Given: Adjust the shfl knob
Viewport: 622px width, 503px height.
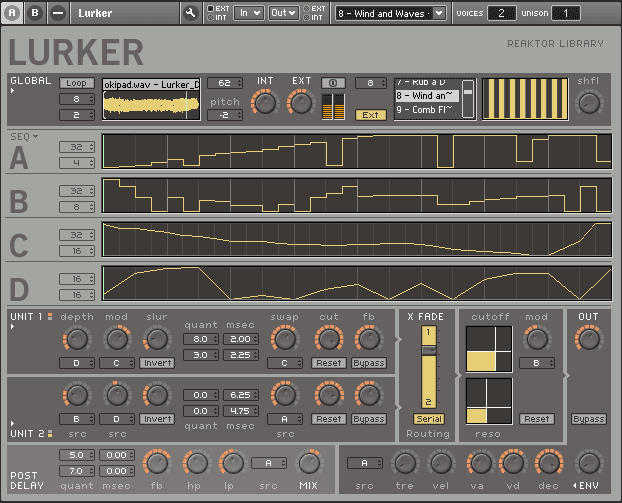Looking at the screenshot, I should (x=589, y=103).
